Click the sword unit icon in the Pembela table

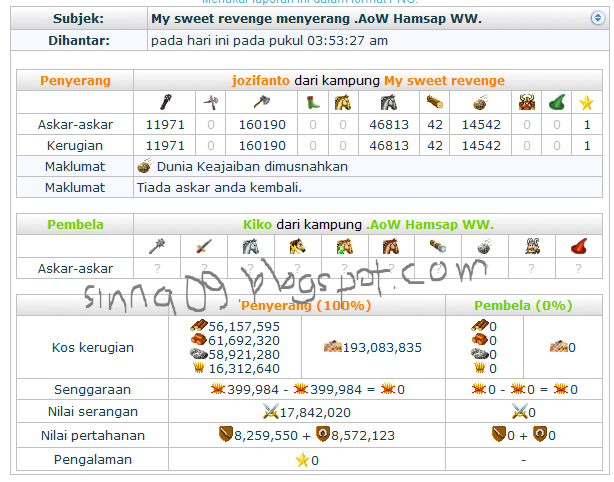point(204,247)
